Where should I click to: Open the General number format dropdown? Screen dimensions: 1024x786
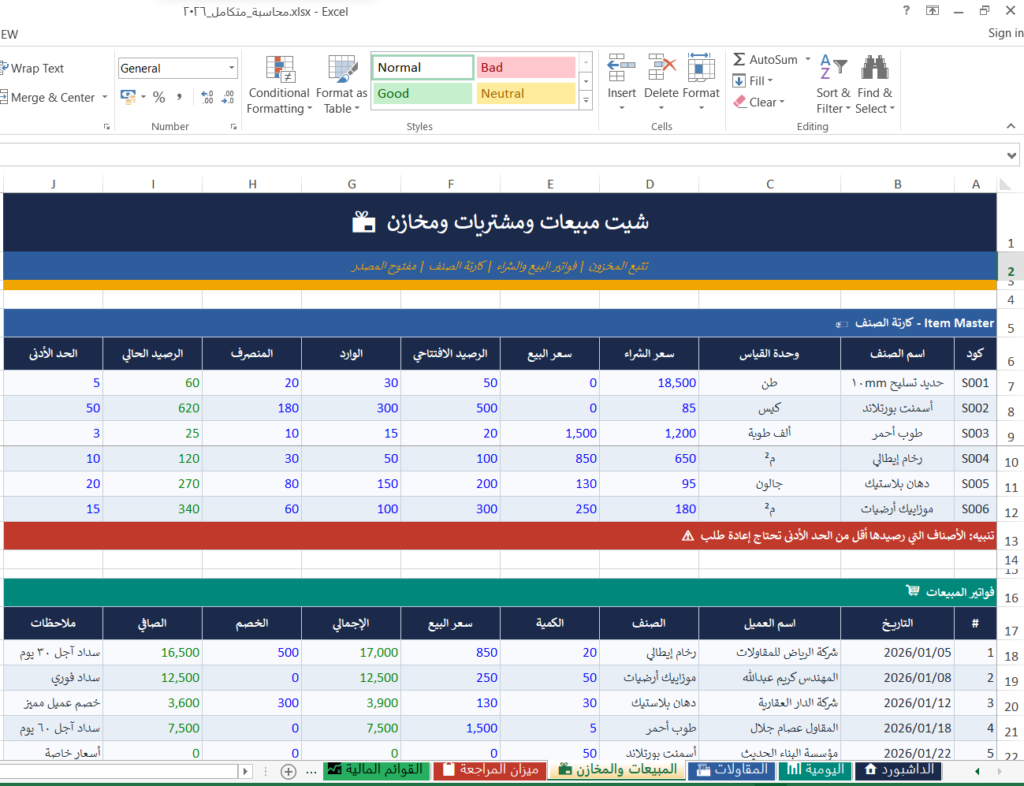[x=231, y=68]
